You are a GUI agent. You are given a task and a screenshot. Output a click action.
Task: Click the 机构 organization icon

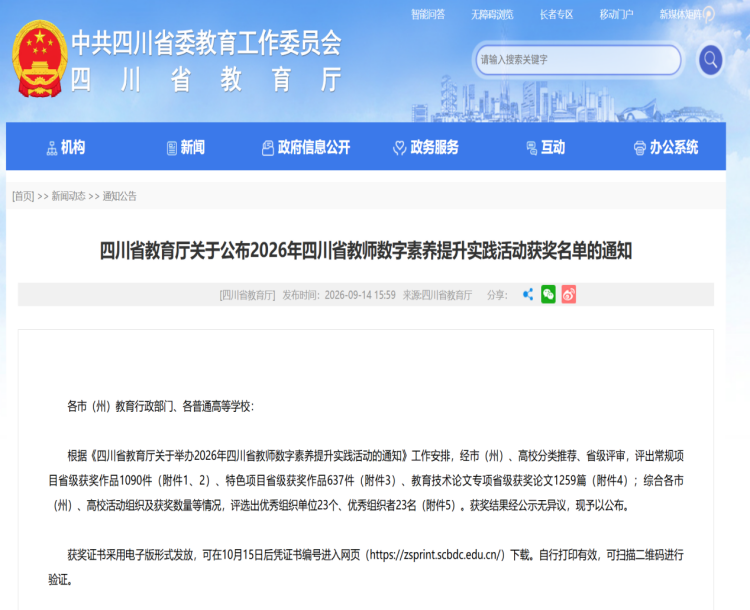click(x=52, y=148)
